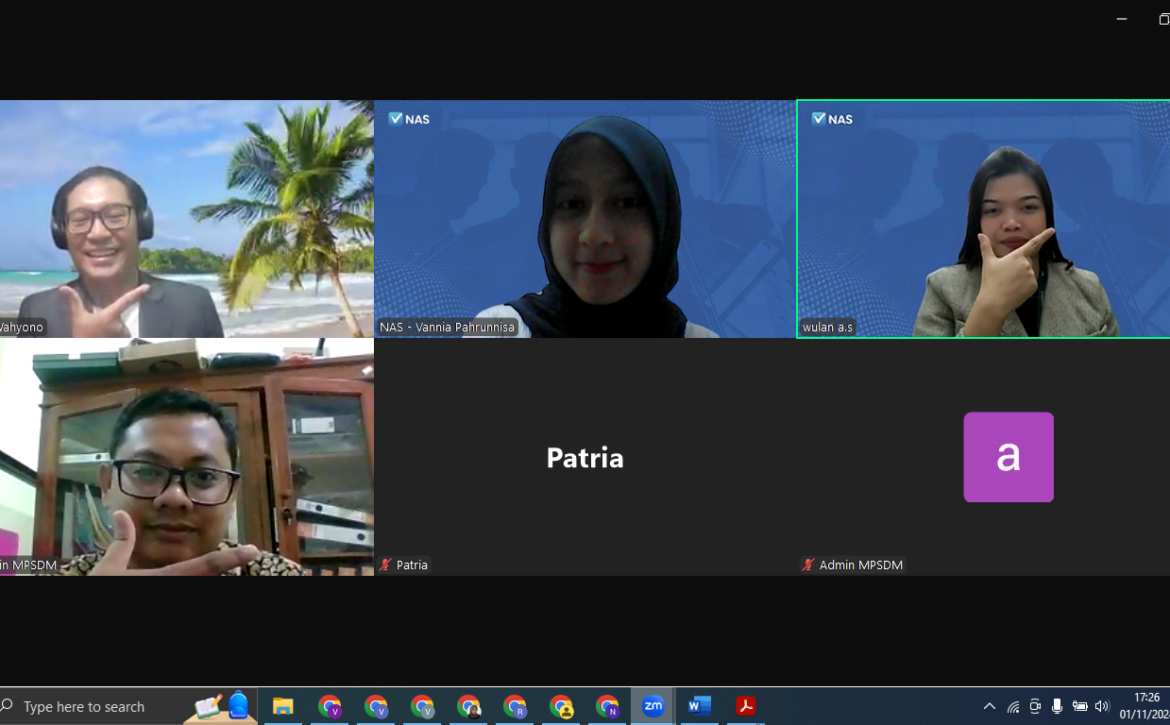Click the volume speaker icon in tray
This screenshot has height=725, width=1170.
coord(1102,706)
